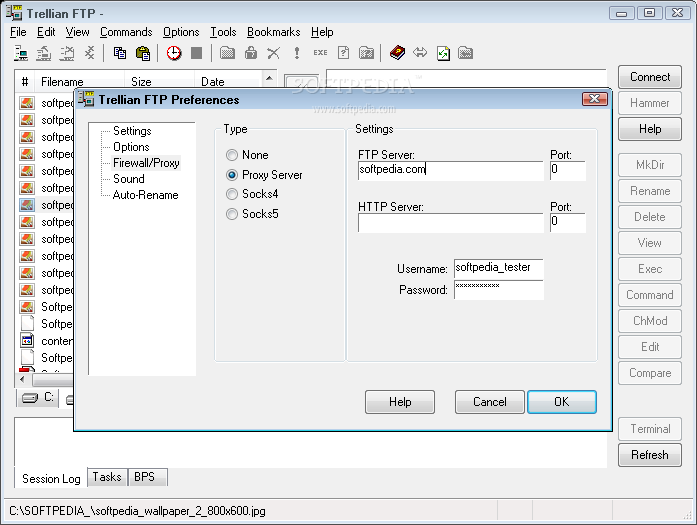
Task: Click the FTP Server Port field
Action: (x=568, y=170)
